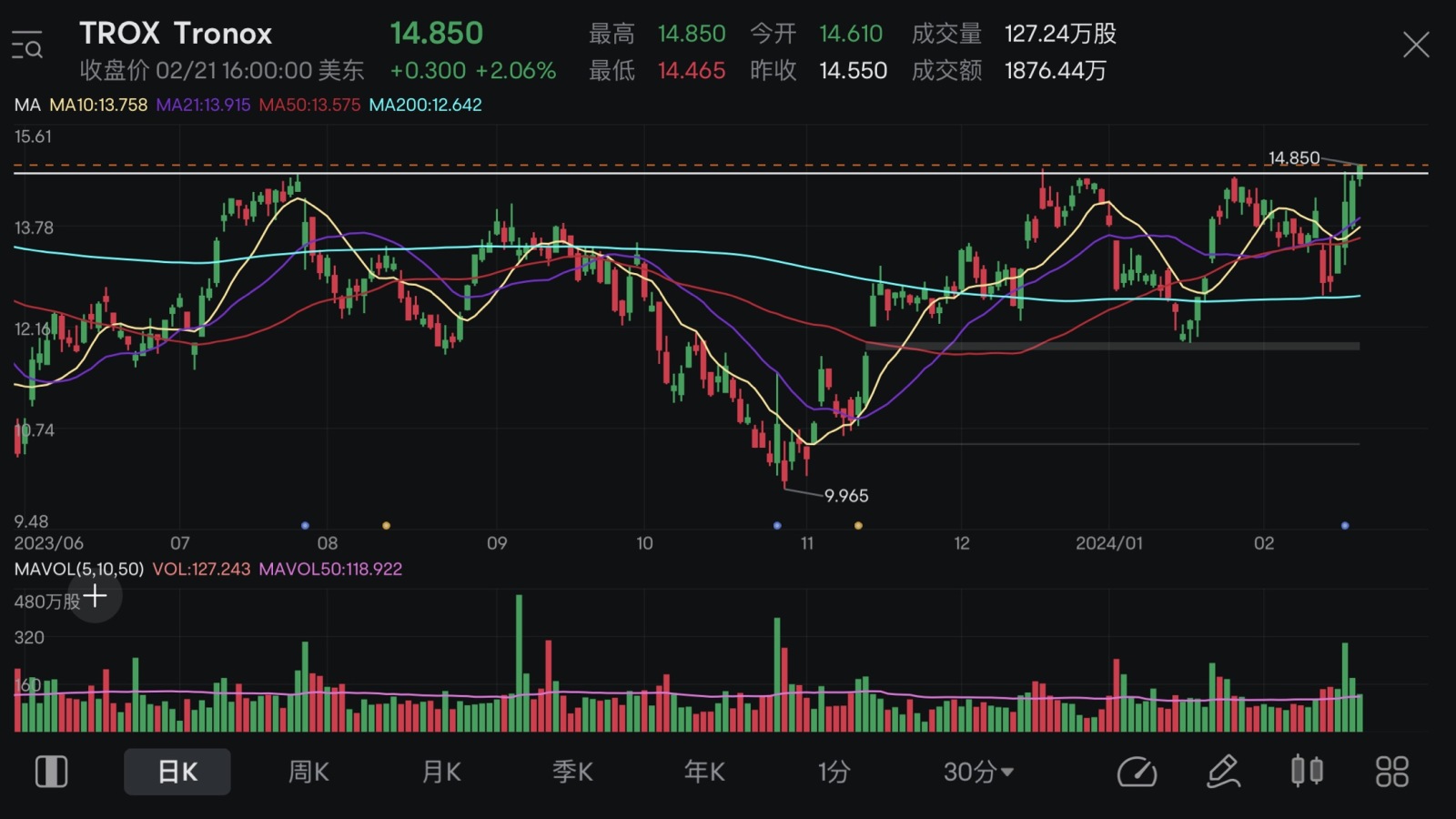Click the VOL:127.243 value

click(201, 569)
